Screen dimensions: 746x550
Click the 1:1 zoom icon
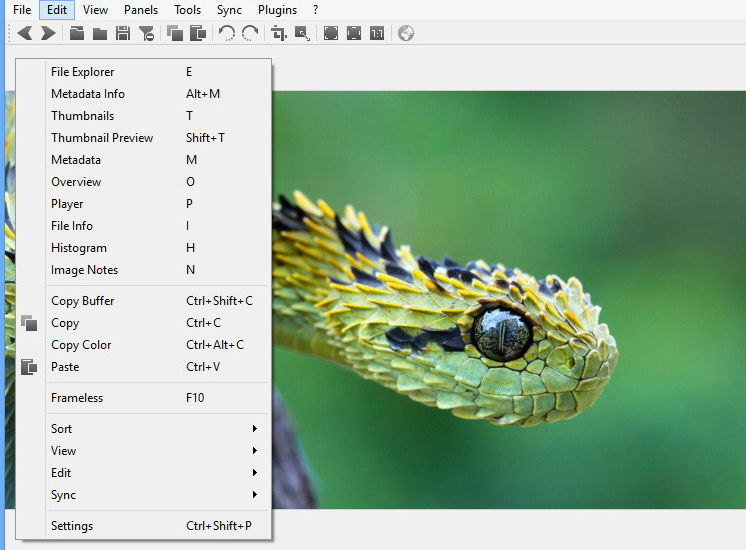coord(377,33)
